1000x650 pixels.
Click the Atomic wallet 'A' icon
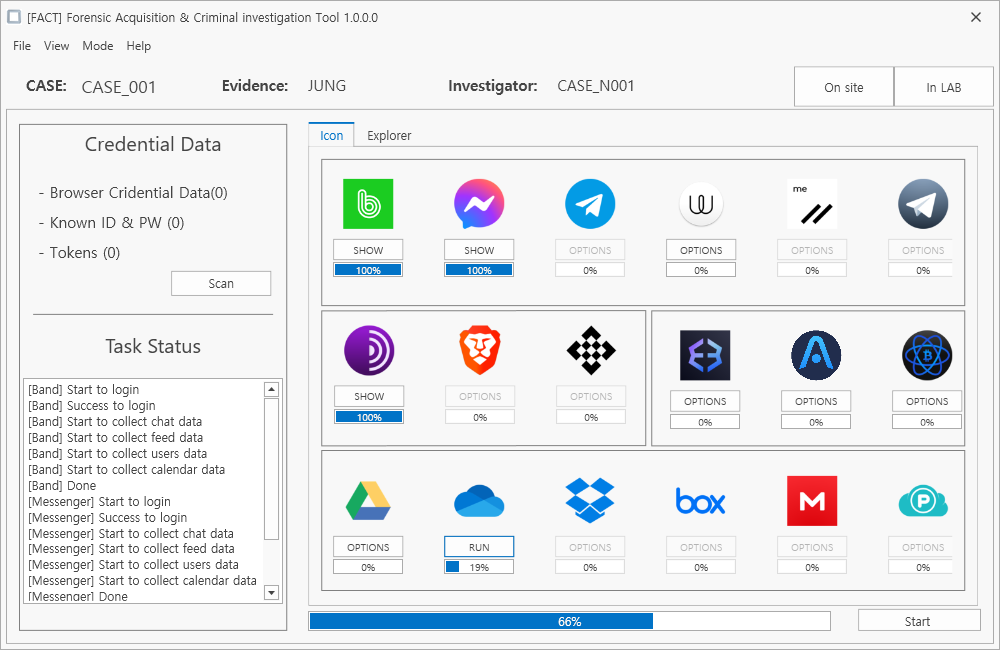tap(816, 355)
